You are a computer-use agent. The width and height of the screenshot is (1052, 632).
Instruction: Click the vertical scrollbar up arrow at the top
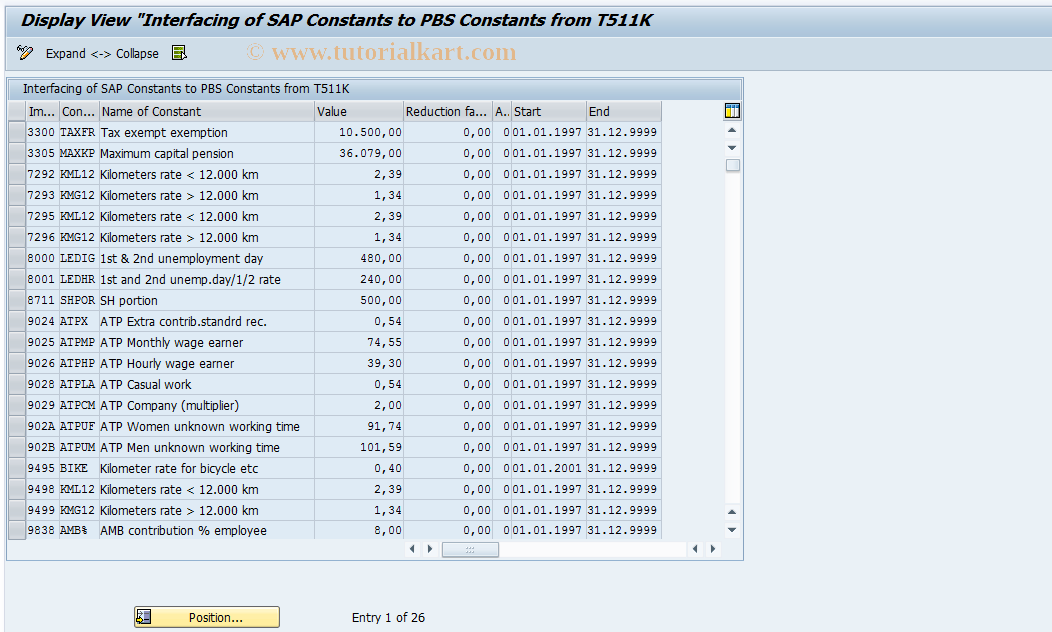(732, 130)
